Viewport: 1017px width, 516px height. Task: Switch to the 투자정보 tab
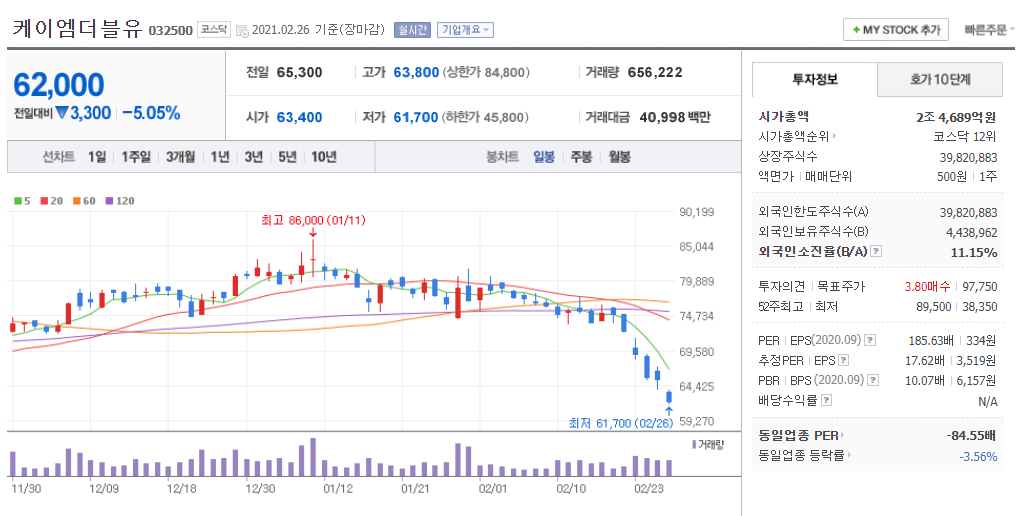[x=815, y=80]
